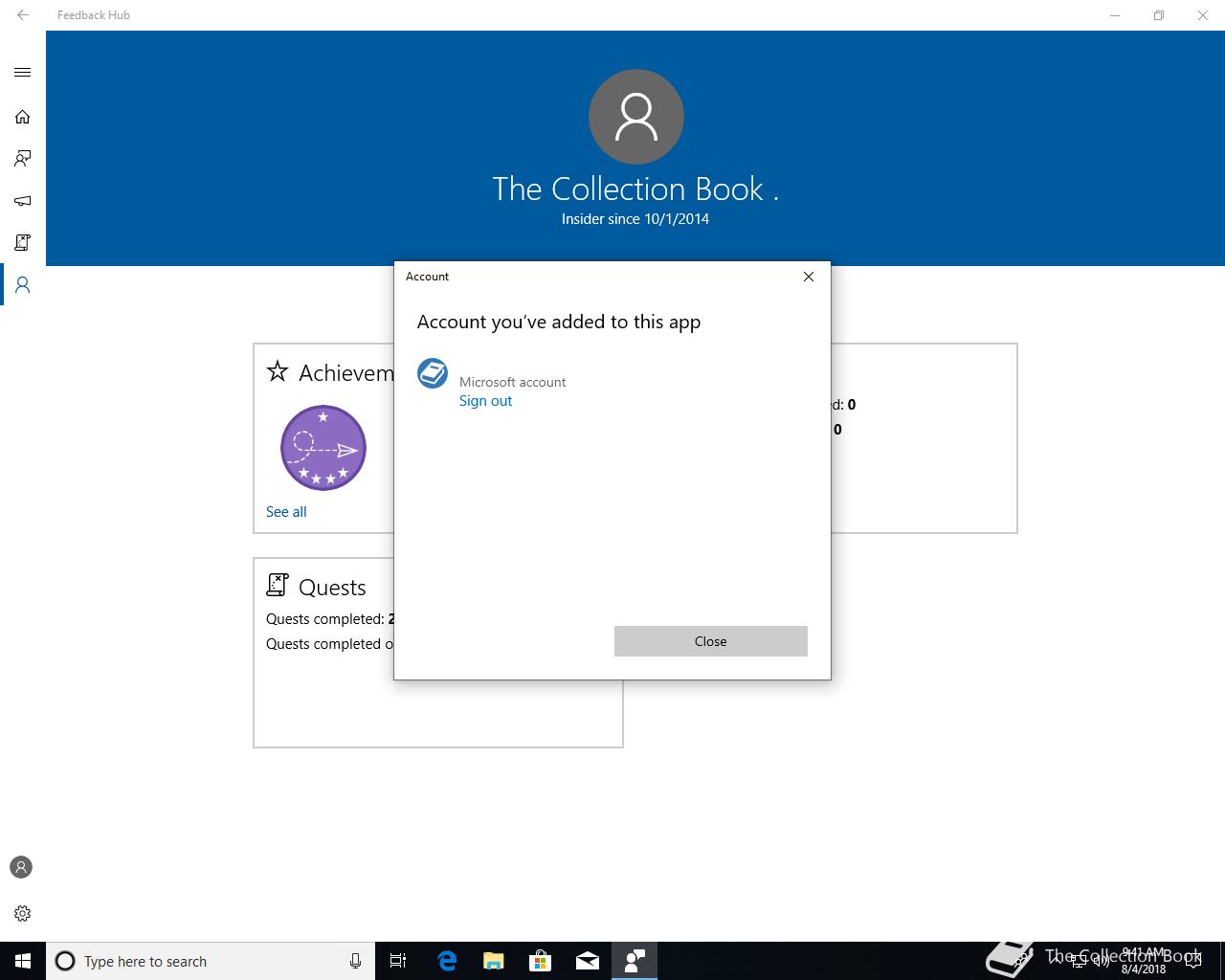Click the Microsoft account book icon
Viewport: 1225px width, 980px height.
(433, 373)
